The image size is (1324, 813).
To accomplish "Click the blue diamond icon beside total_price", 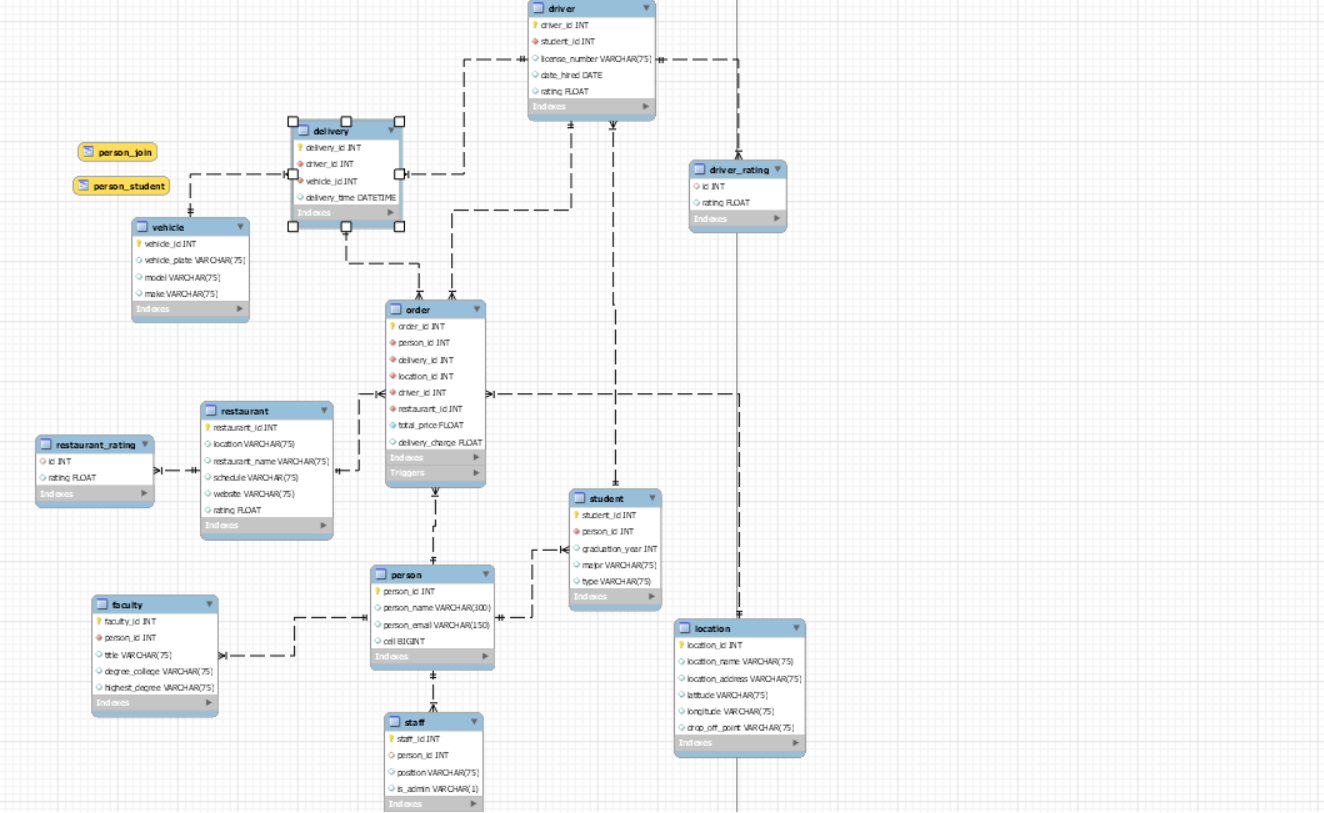I will tap(394, 425).
